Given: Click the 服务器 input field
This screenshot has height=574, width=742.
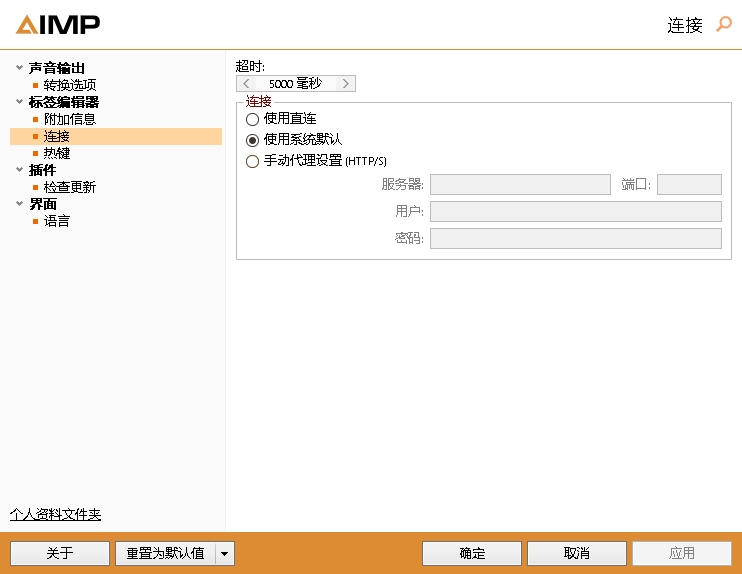Looking at the screenshot, I should click(520, 185).
